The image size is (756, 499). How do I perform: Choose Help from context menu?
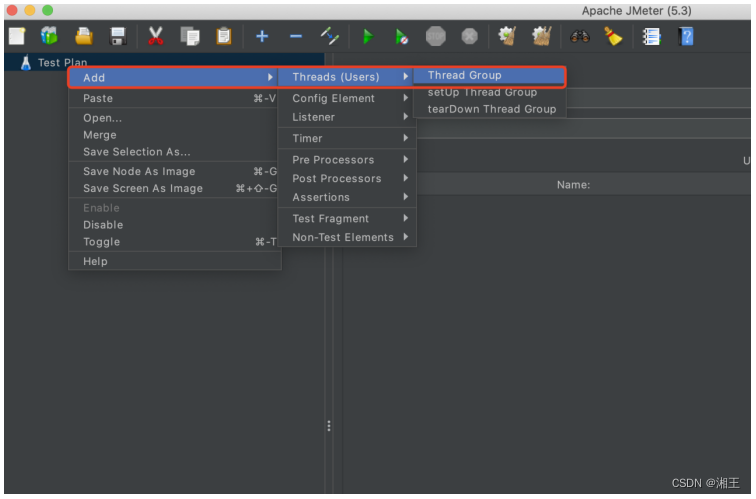[175, 261]
